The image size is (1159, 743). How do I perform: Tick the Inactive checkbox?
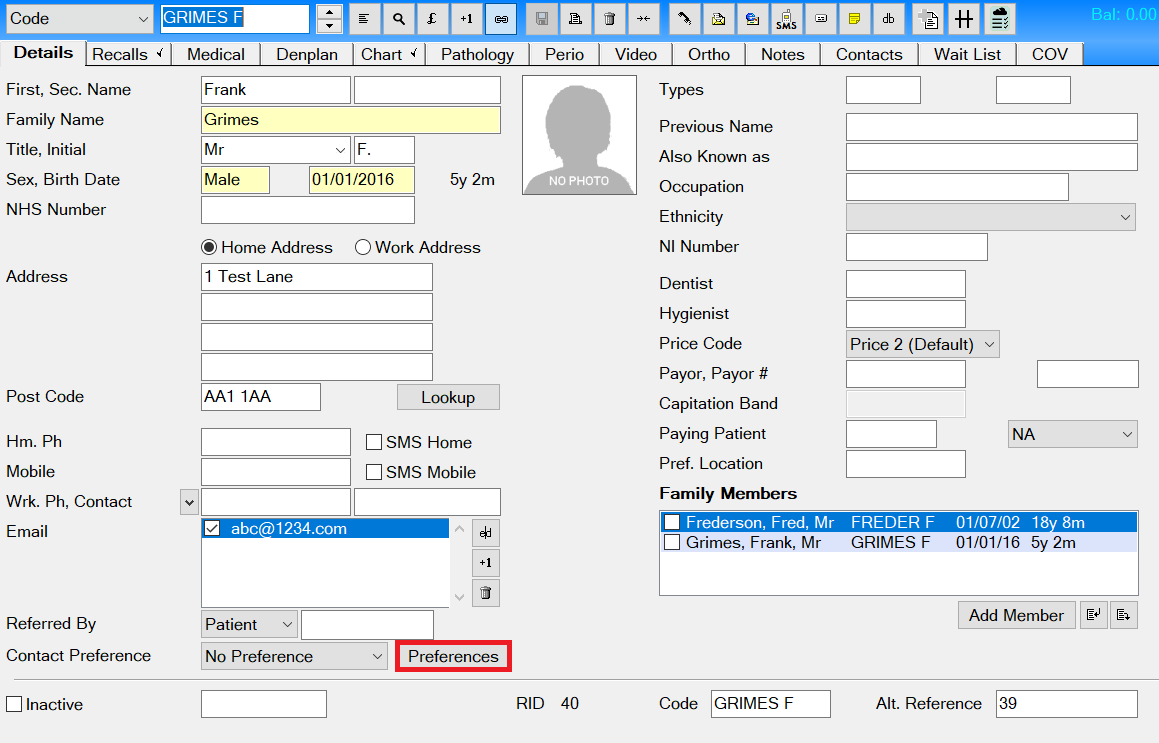point(14,704)
